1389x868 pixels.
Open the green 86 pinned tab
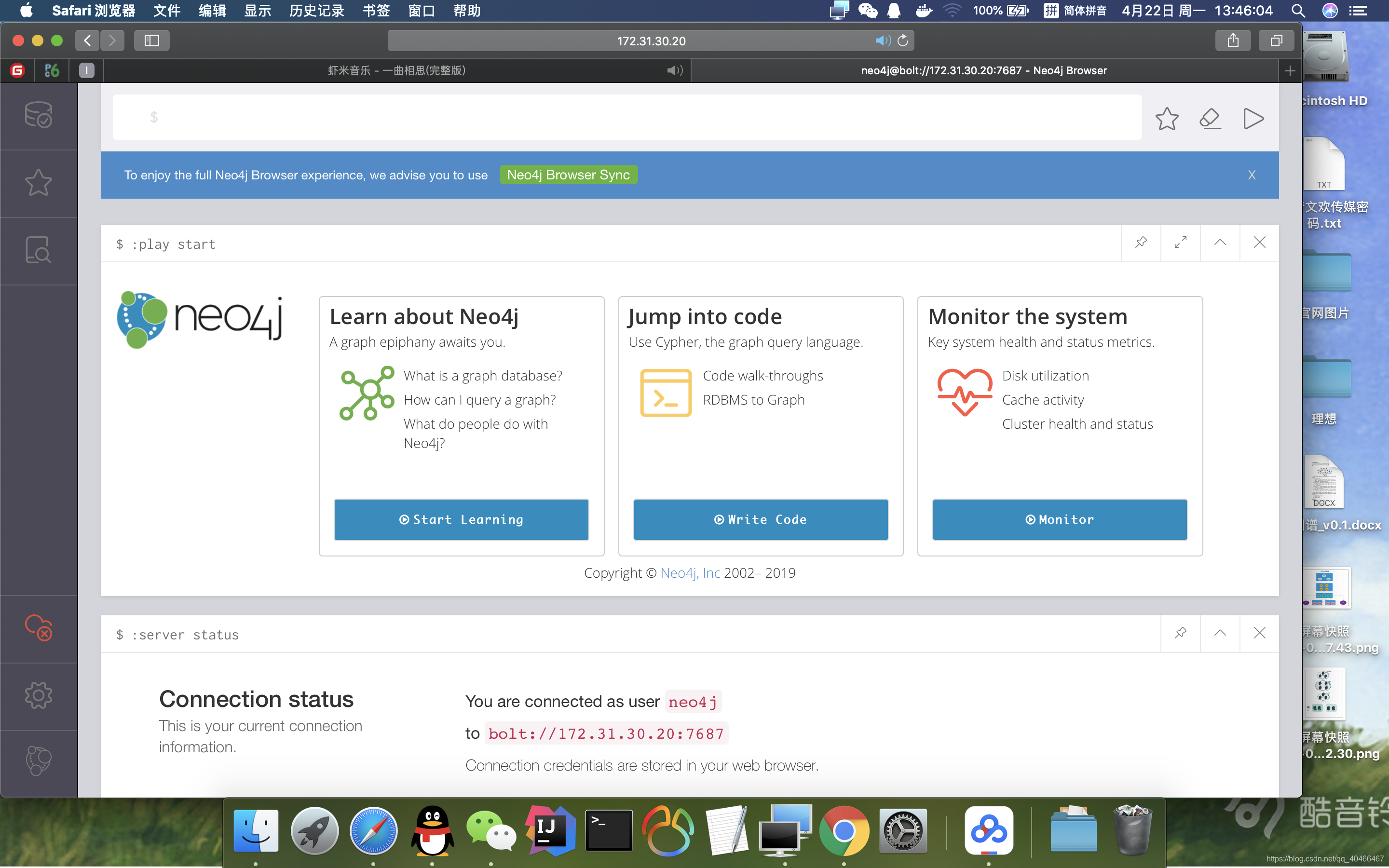click(x=52, y=70)
